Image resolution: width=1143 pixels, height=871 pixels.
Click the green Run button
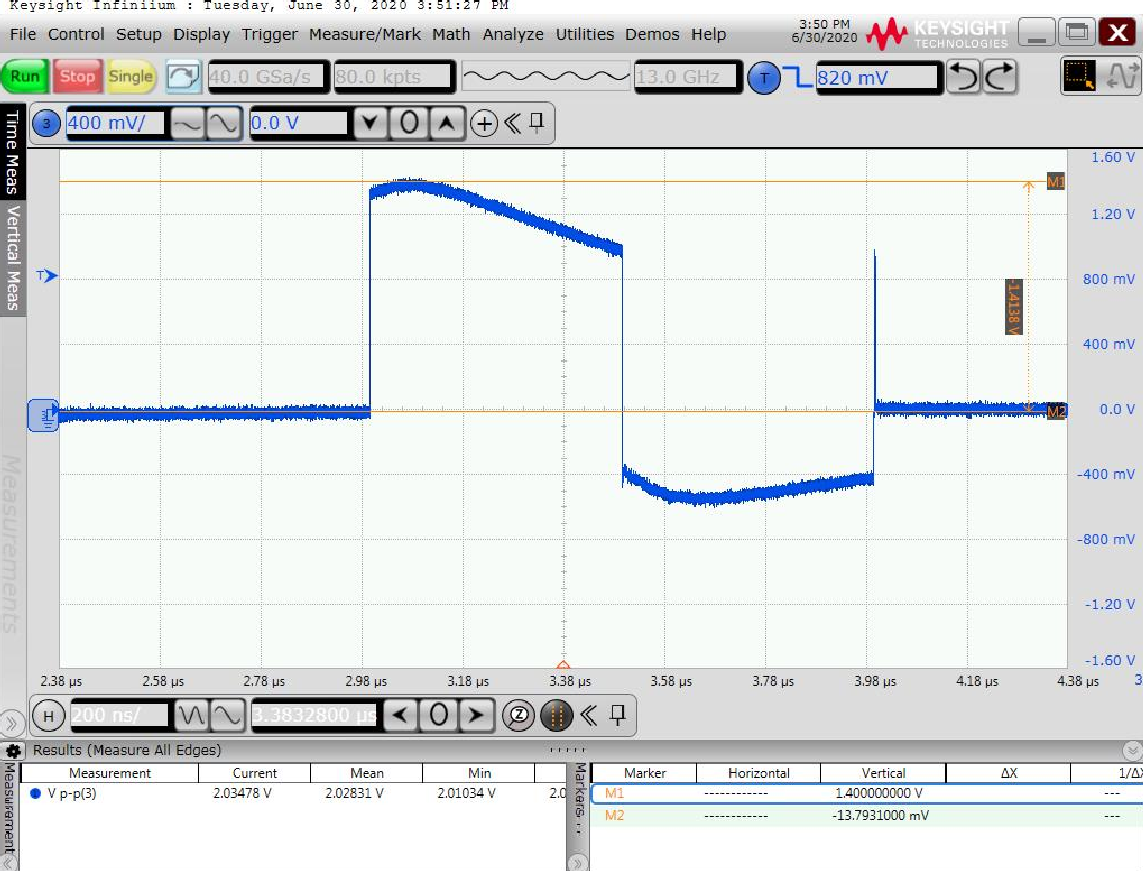(25, 77)
